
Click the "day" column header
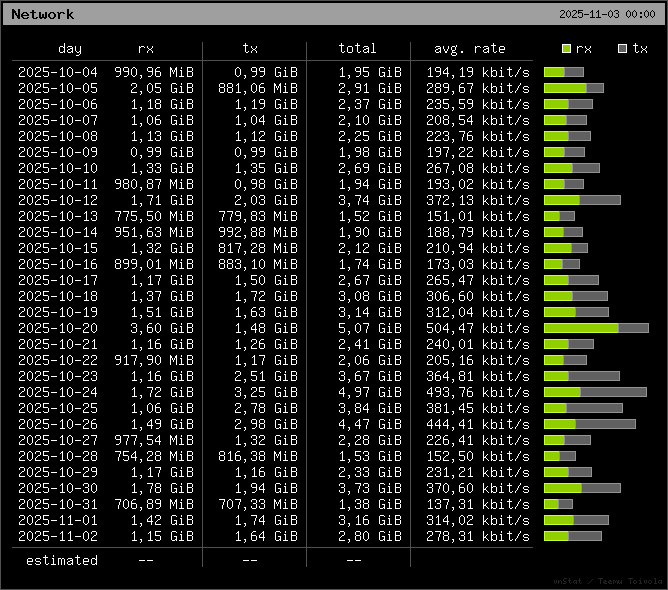pyautogui.click(x=70, y=48)
